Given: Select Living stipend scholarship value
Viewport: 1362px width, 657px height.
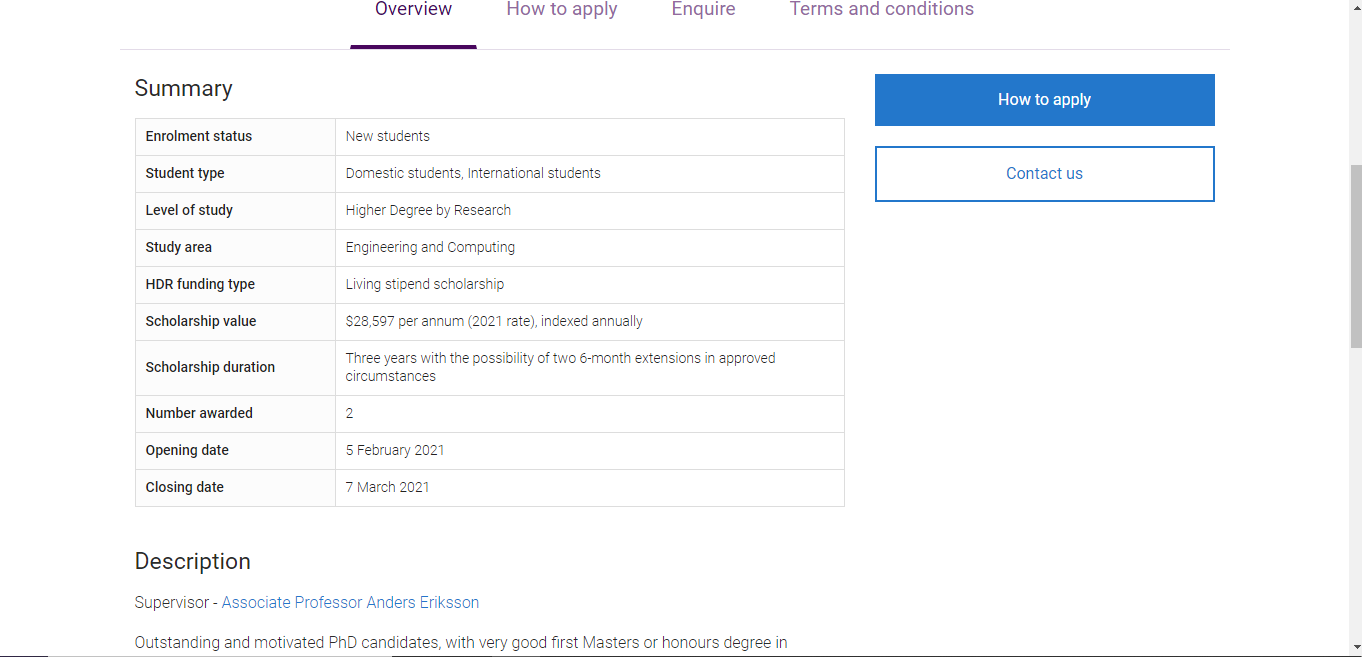Looking at the screenshot, I should click(x=425, y=285).
